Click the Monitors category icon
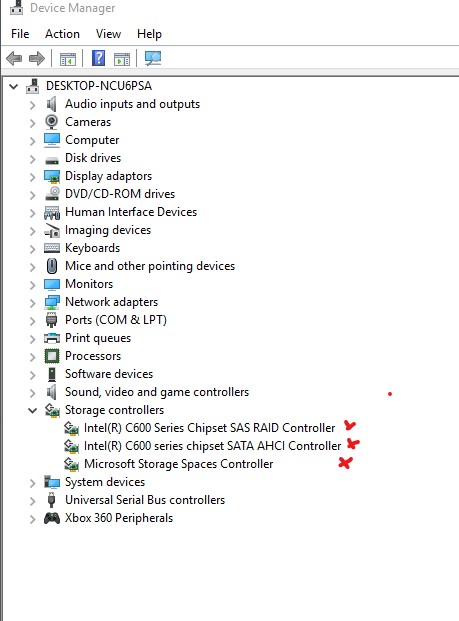Viewport: 459px width, 621px height. 52,284
